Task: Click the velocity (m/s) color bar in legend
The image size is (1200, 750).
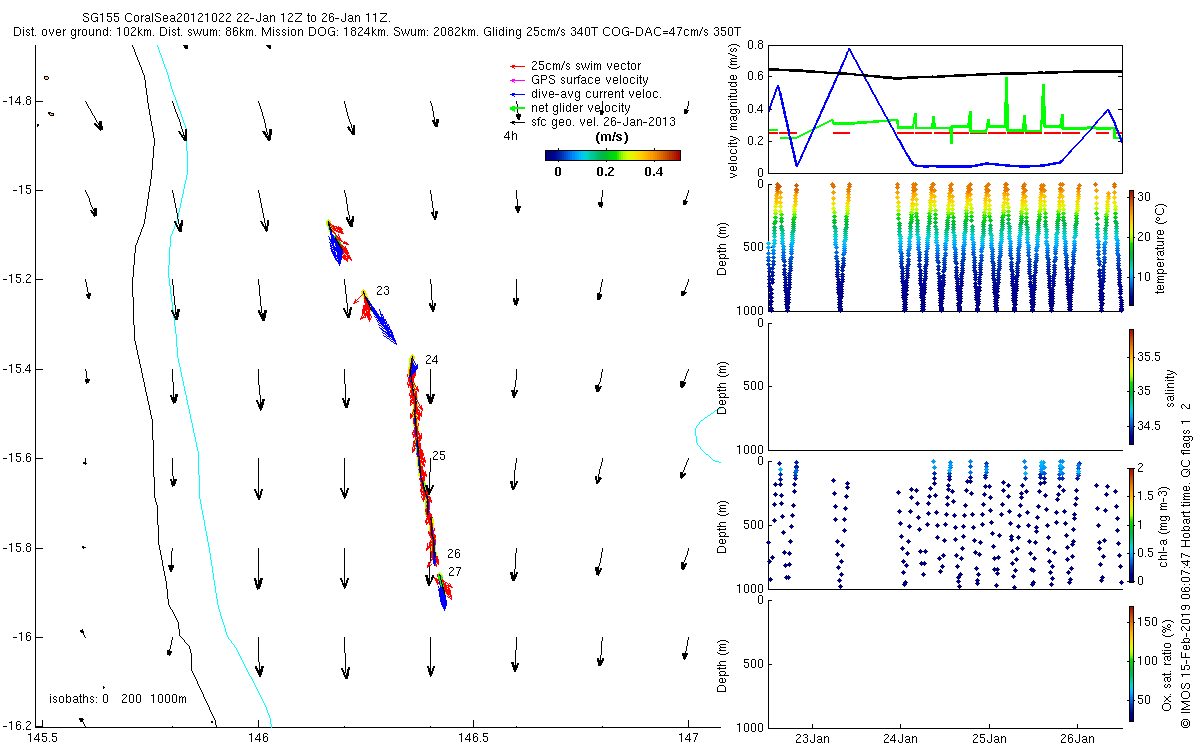Action: pyautogui.click(x=613, y=155)
